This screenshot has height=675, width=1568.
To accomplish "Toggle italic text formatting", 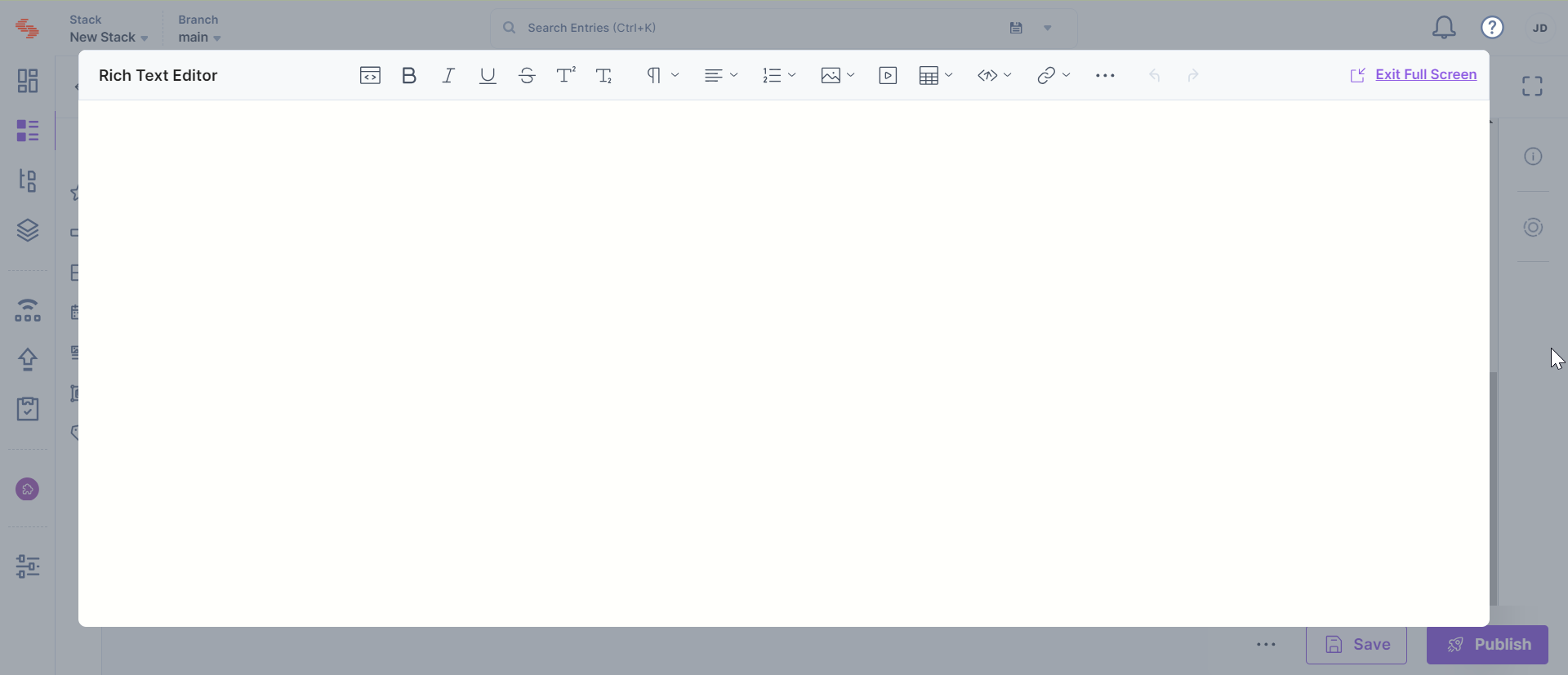I will (x=448, y=76).
